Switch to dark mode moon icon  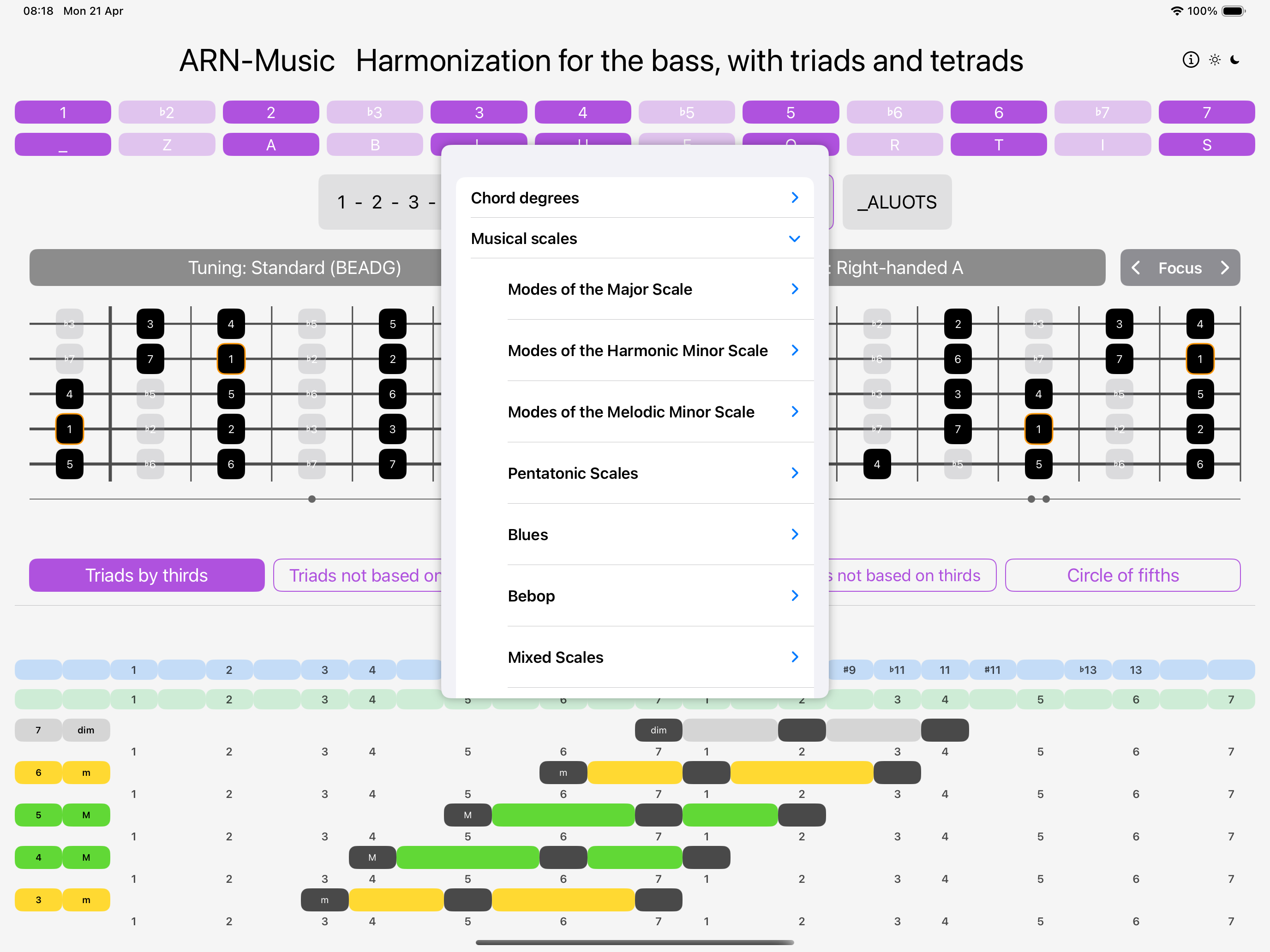[1235, 59]
